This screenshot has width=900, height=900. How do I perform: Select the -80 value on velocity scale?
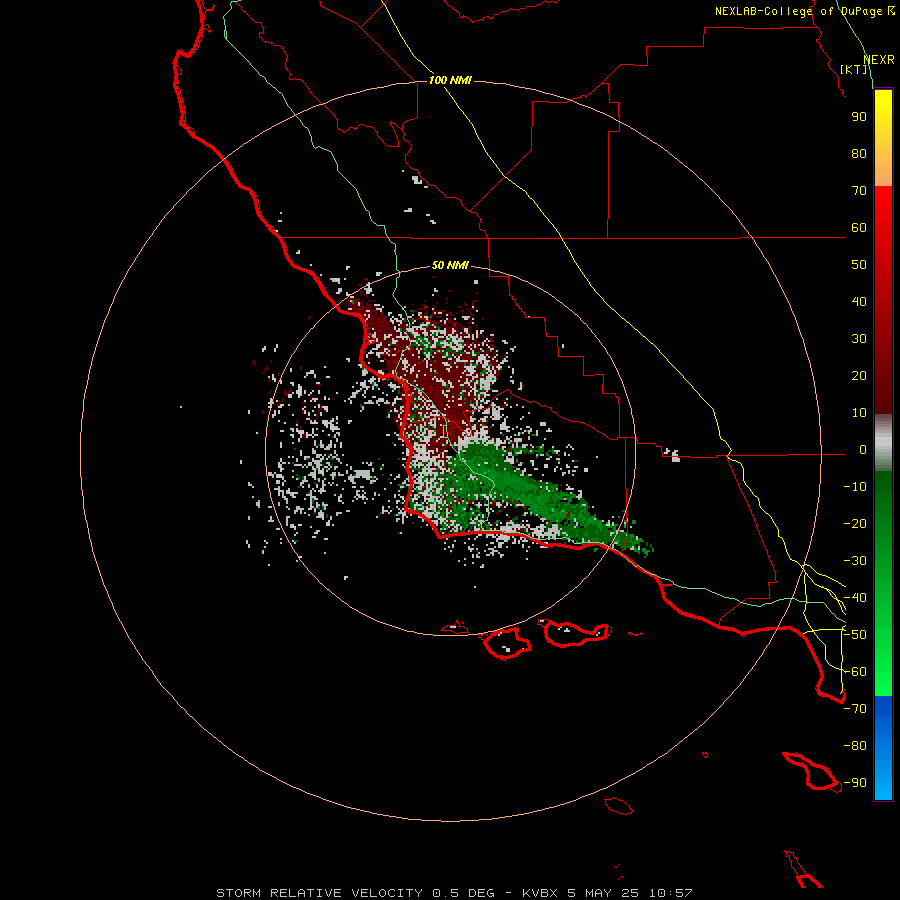coord(855,746)
